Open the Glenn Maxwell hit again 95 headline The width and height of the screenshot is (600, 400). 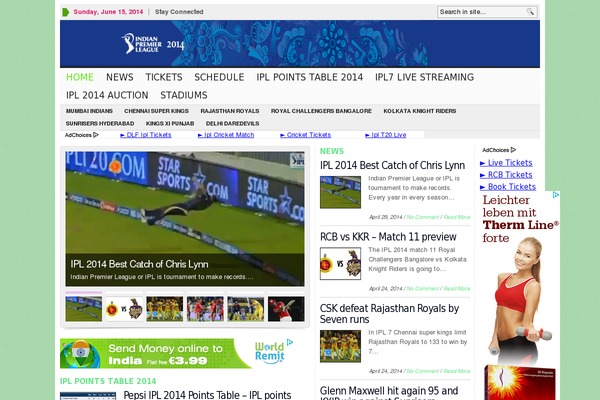[389, 393]
